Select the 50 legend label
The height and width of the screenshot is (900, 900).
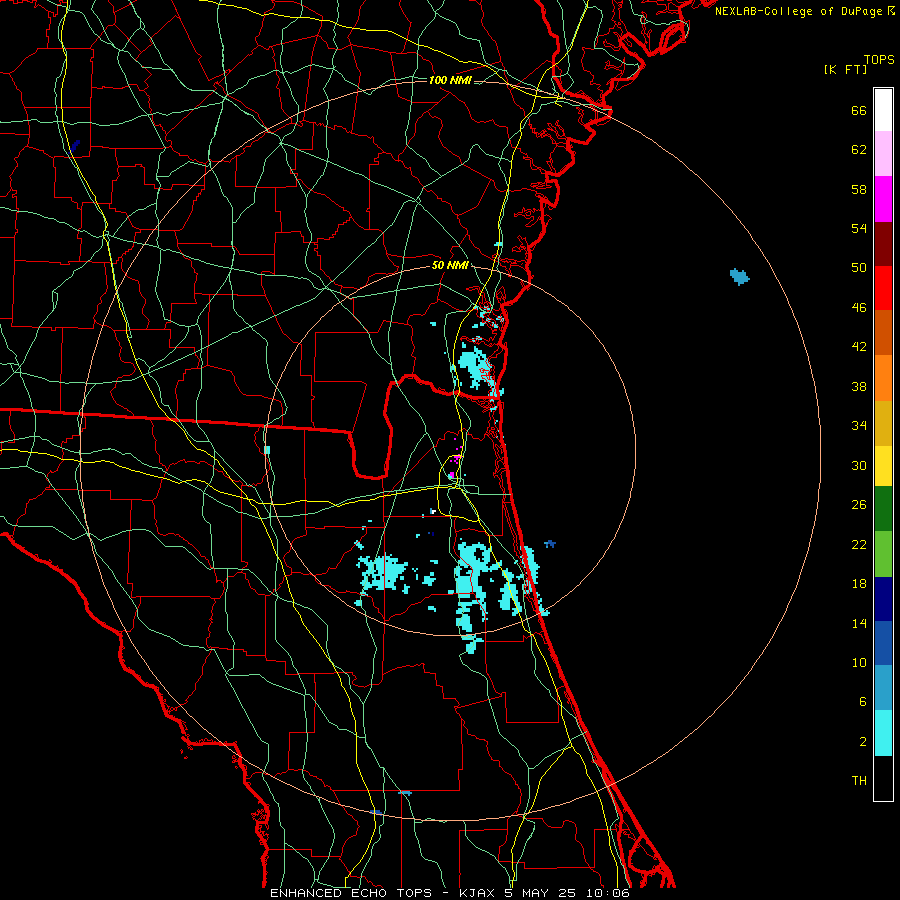[x=859, y=268]
